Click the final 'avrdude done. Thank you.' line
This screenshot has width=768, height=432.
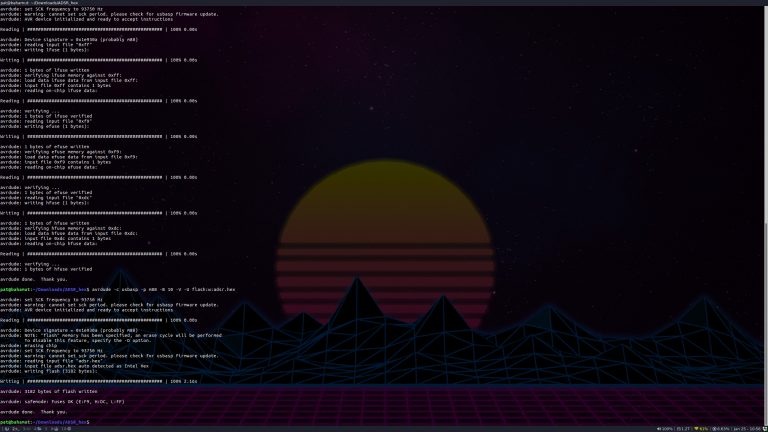34,411
